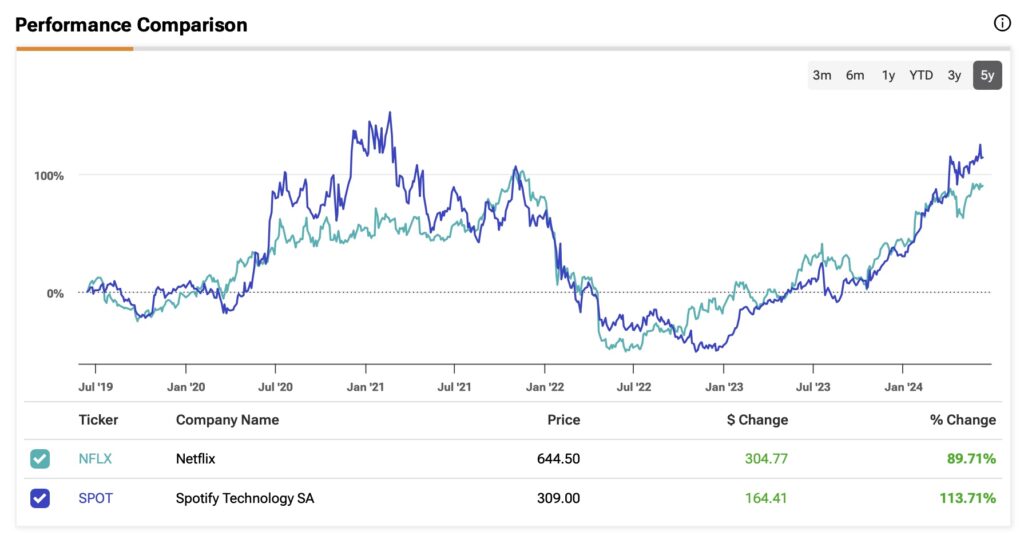Click the Netflix company name

coord(196,459)
